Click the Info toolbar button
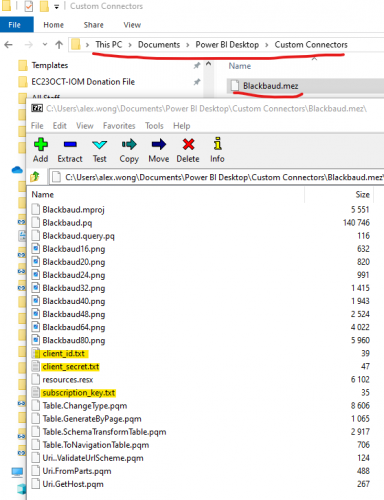The image size is (384, 500). click(x=217, y=150)
